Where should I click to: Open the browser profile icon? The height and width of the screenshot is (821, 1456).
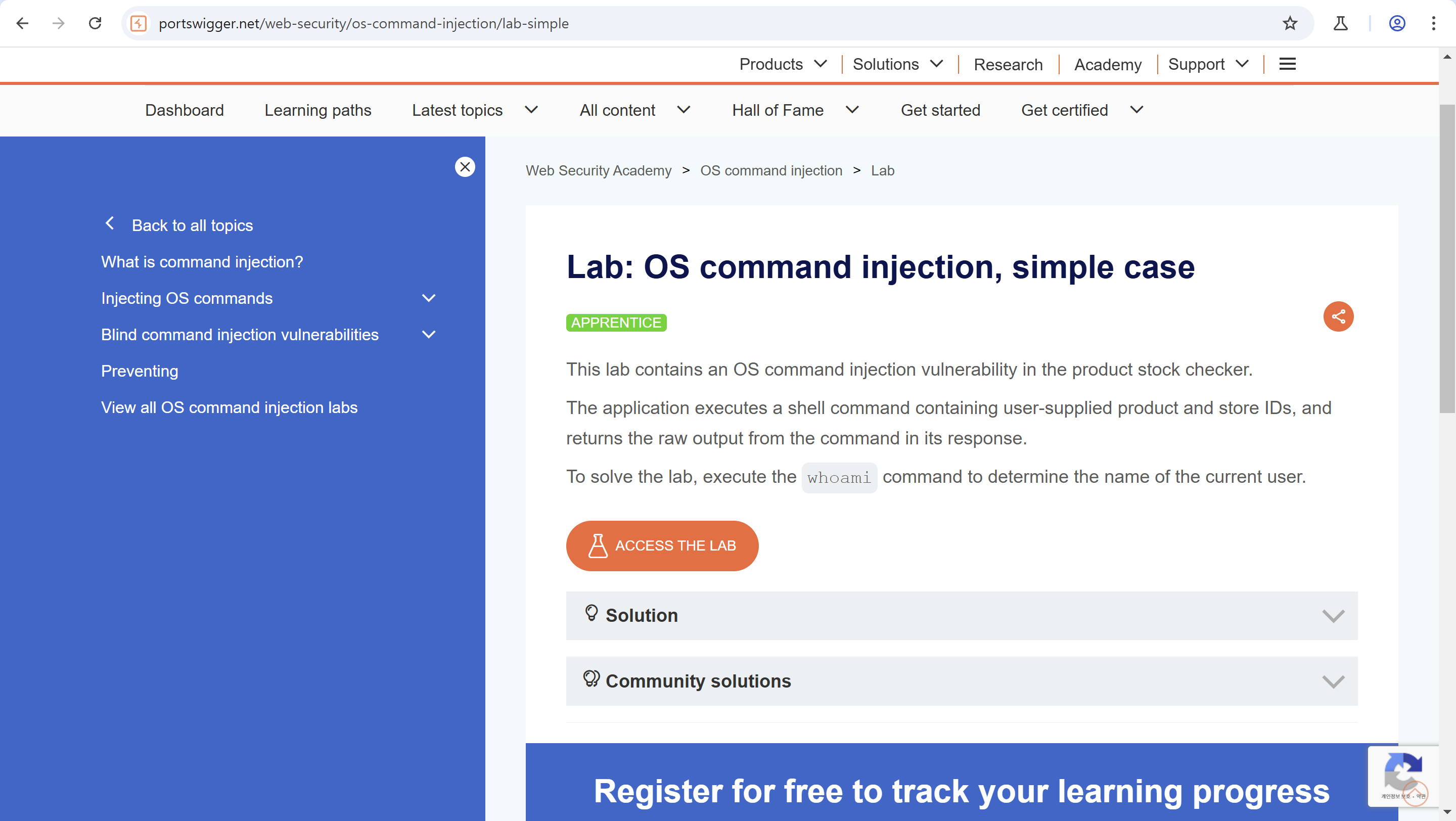(1397, 23)
